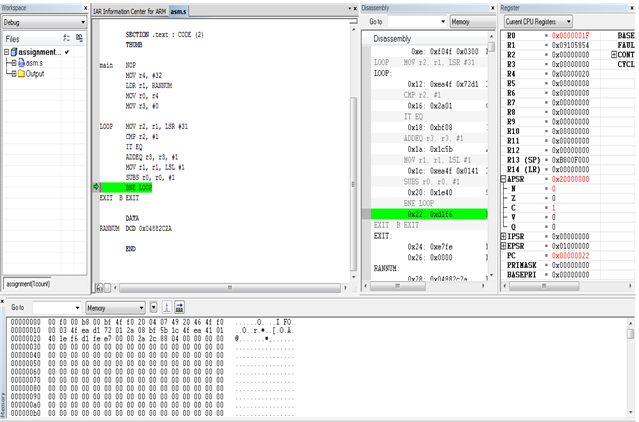Click the function list 'f()' icon below editor
The width and height of the screenshot is (639, 422).
[x=99, y=288]
